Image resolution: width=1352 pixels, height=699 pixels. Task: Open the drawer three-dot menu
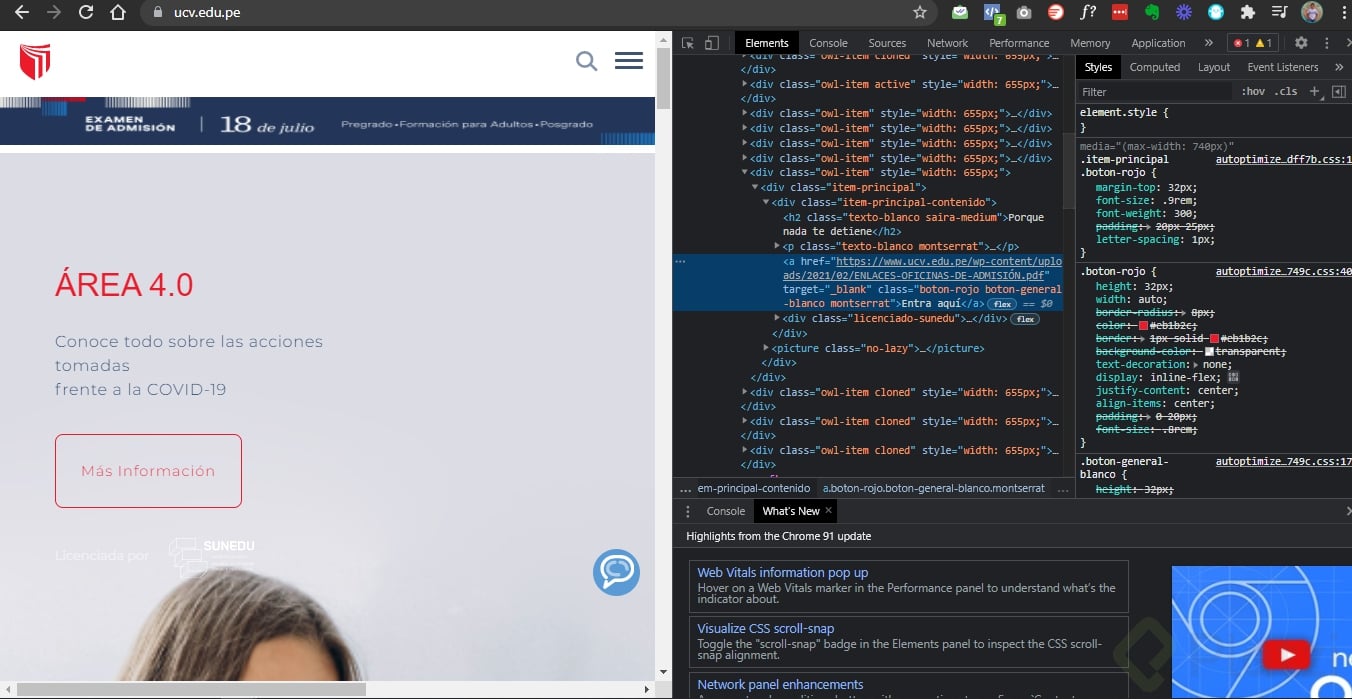pos(688,511)
